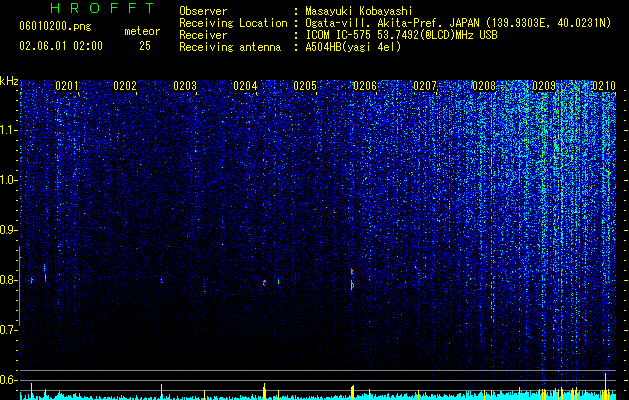
Task: Click the Receiving Location value text
Action: pos(458,24)
